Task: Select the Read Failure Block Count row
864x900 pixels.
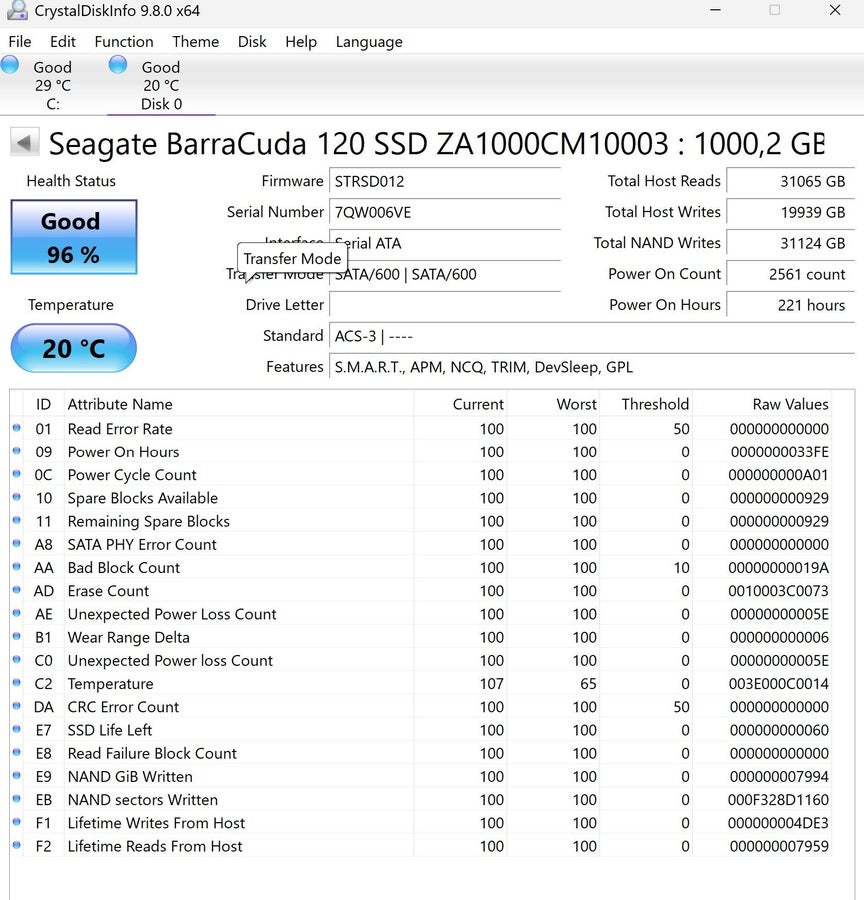Action: coord(421,753)
